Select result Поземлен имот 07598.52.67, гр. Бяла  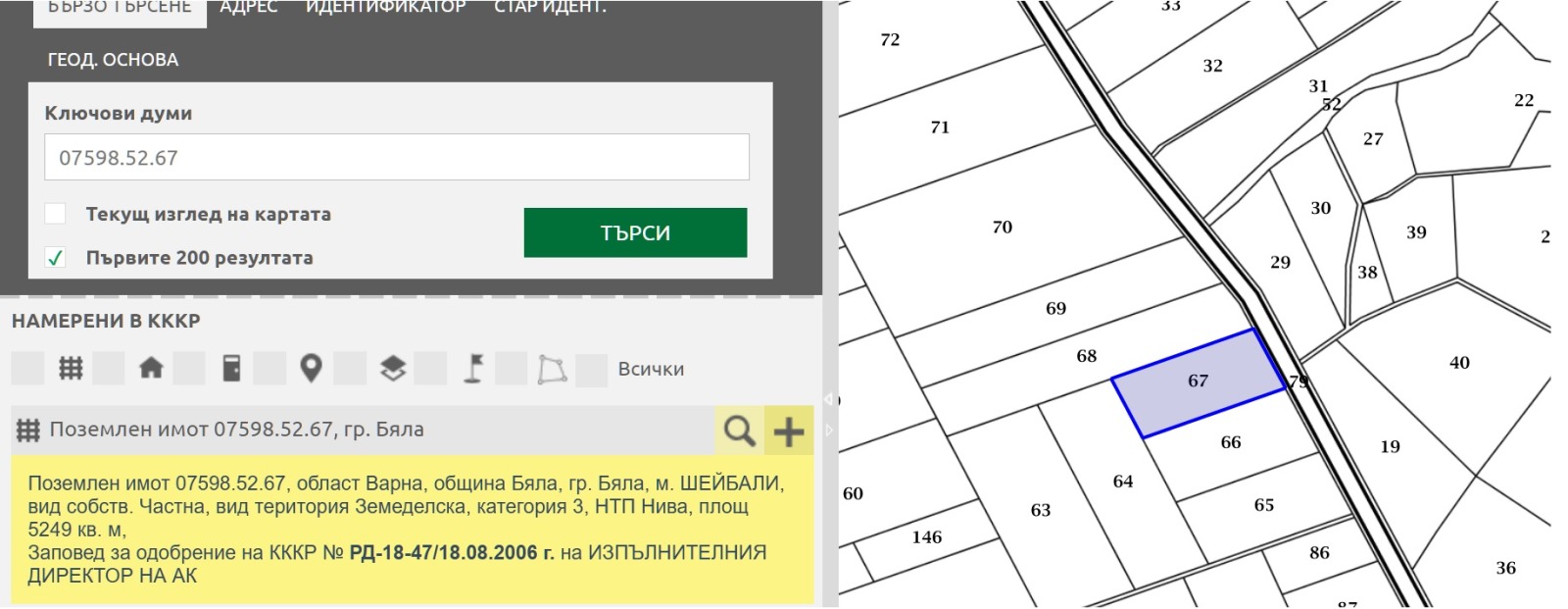[x=236, y=430]
